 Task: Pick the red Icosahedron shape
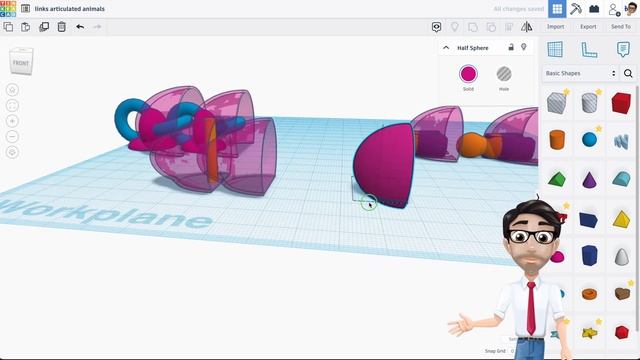click(x=621, y=332)
